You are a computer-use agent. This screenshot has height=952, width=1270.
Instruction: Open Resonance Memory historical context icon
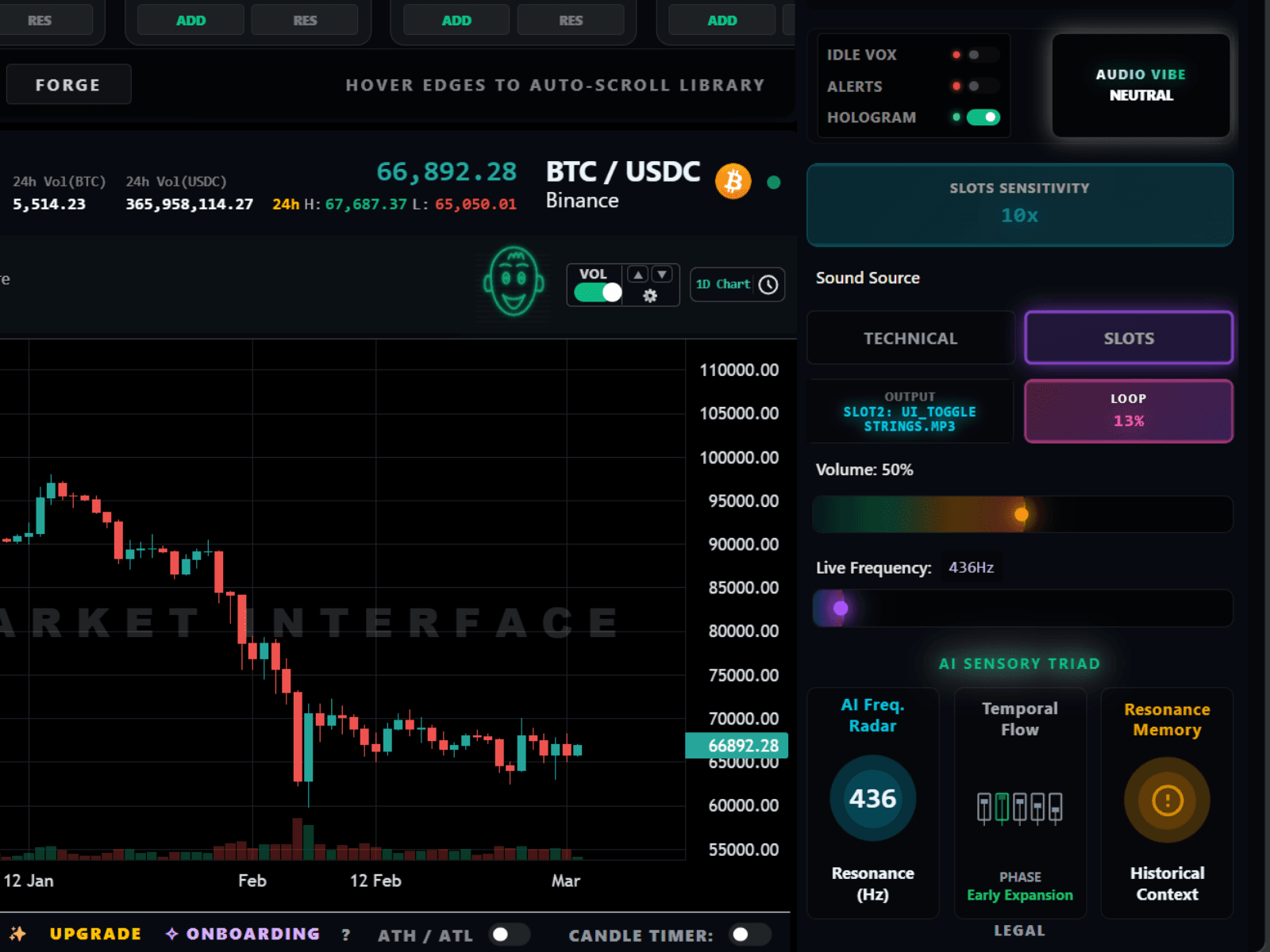[1166, 800]
